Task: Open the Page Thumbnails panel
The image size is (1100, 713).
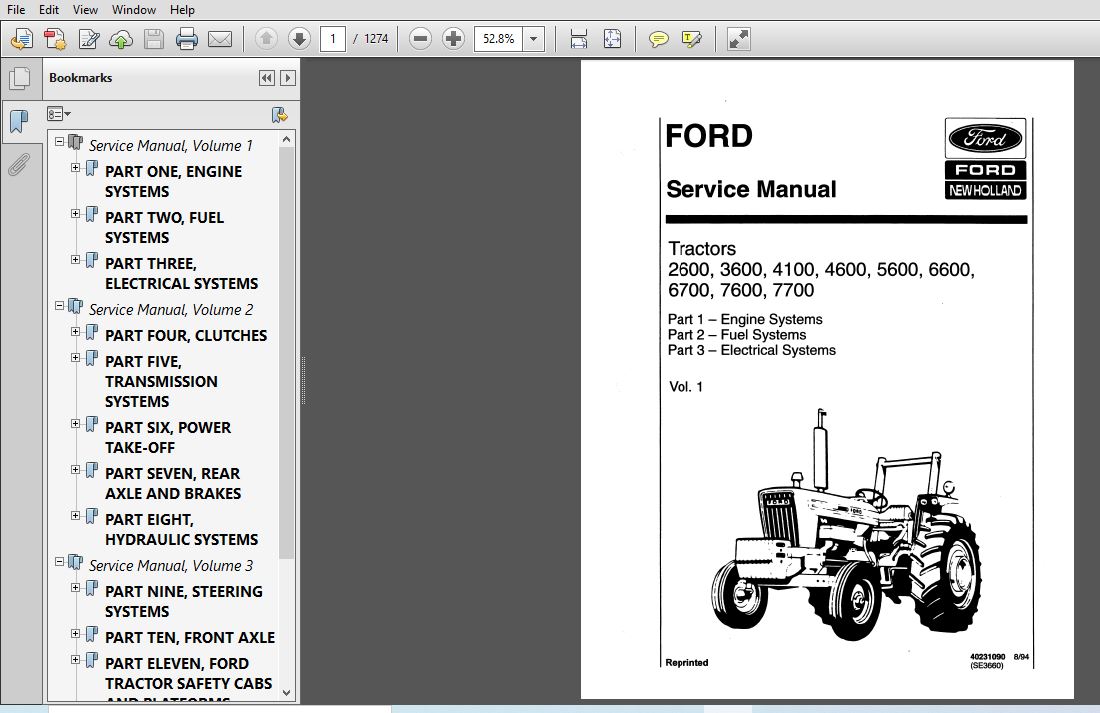Action: [20, 79]
